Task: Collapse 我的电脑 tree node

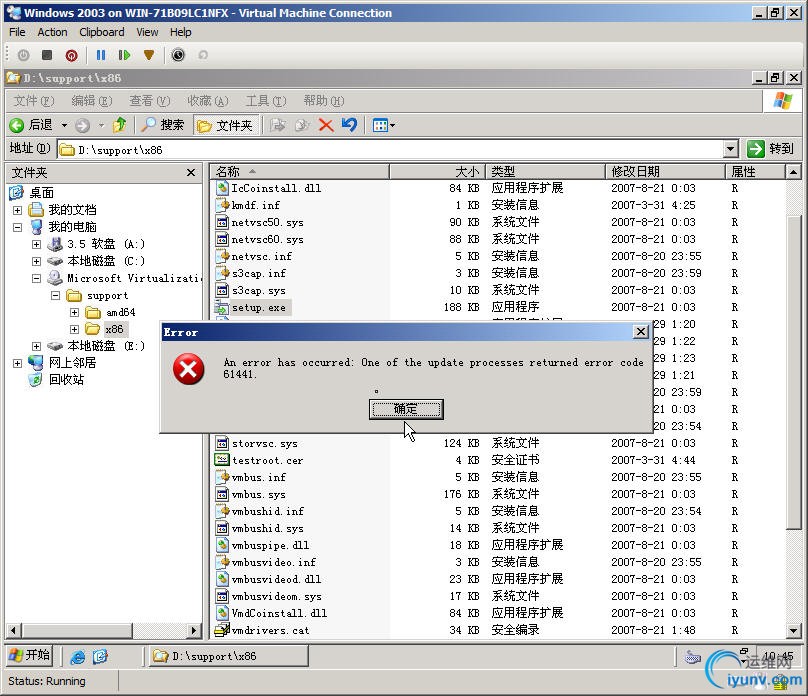Action: (18, 227)
